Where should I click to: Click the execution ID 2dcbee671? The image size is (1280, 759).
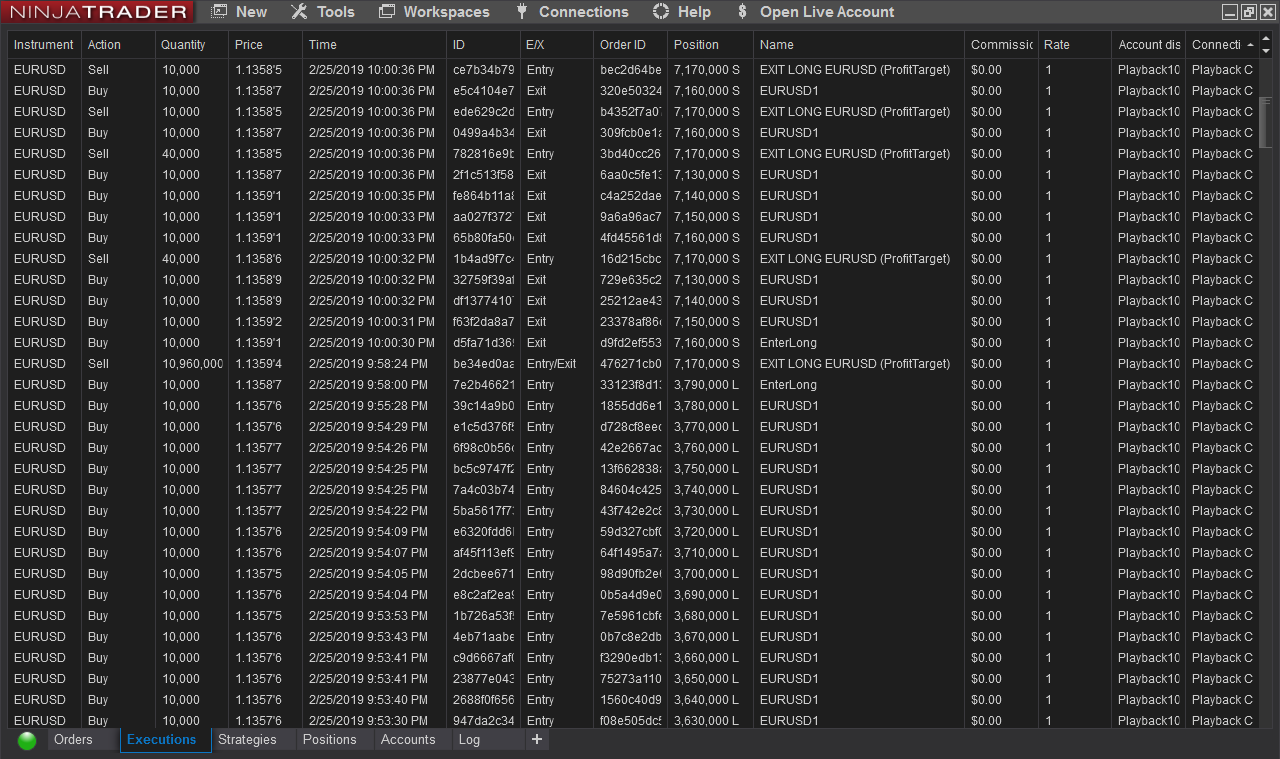click(483, 574)
